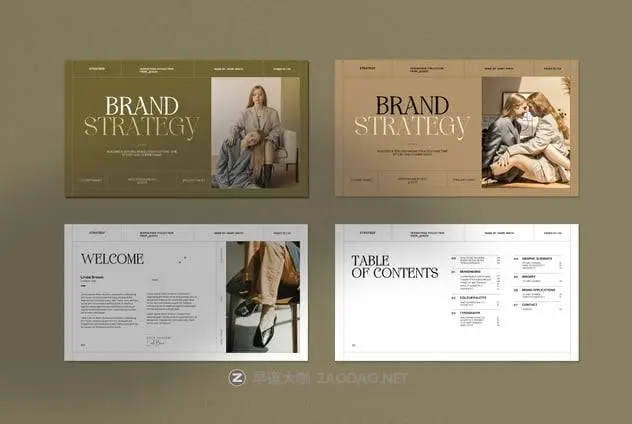
Task: Click the STRATEGY header label on tan slide
Action: 367,69
